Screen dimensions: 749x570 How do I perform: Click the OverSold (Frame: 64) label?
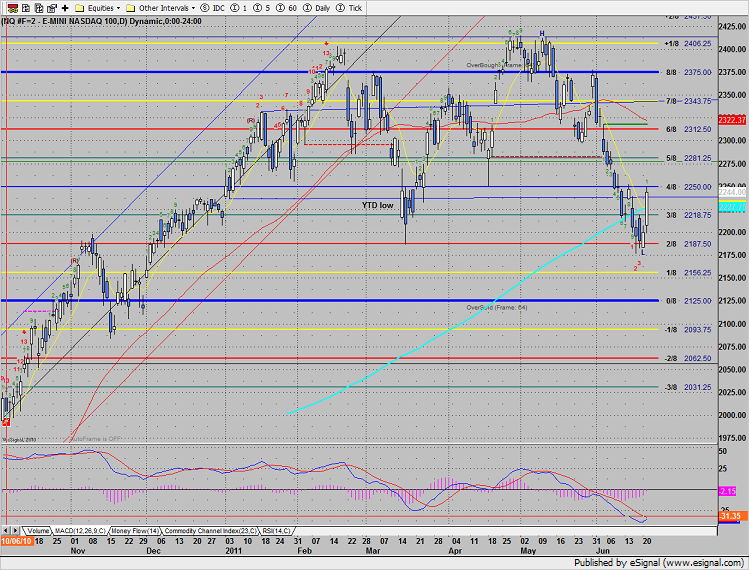click(x=497, y=308)
